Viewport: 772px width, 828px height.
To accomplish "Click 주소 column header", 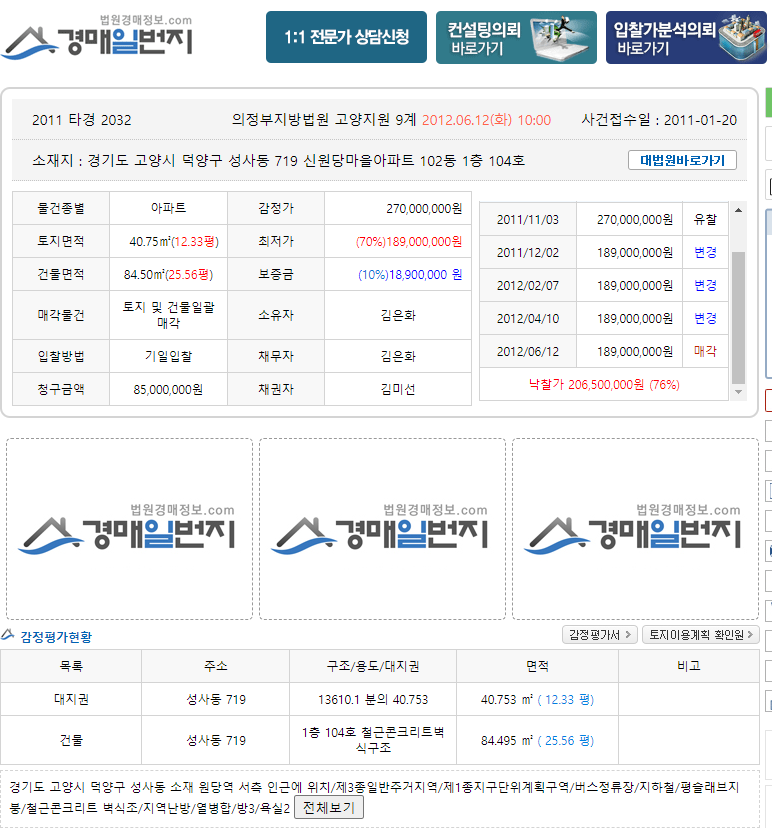I will [215, 666].
